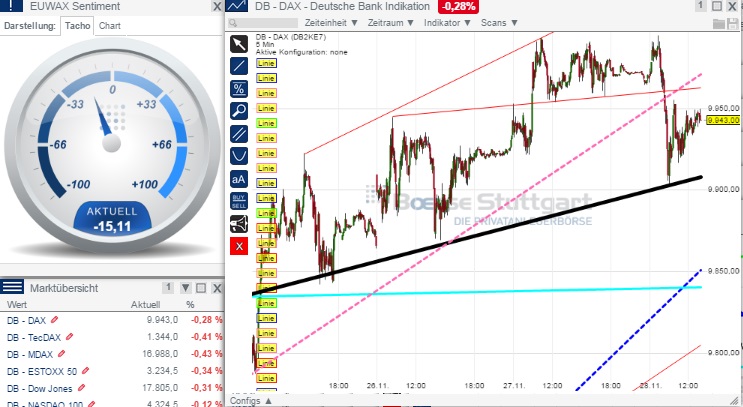Expand the Configs panel arrow

coord(269,401)
